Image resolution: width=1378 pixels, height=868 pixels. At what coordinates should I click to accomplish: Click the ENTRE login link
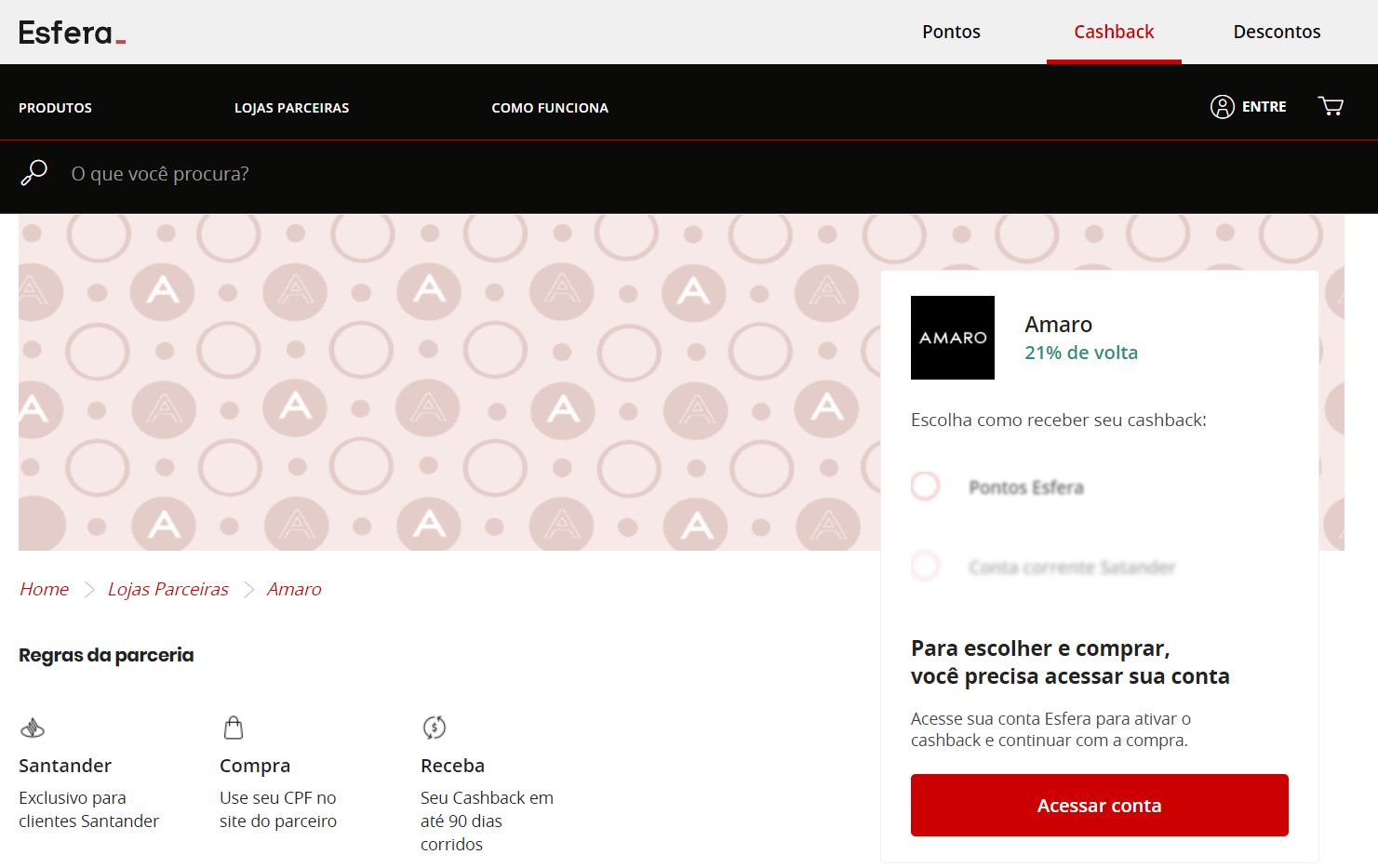click(1264, 107)
